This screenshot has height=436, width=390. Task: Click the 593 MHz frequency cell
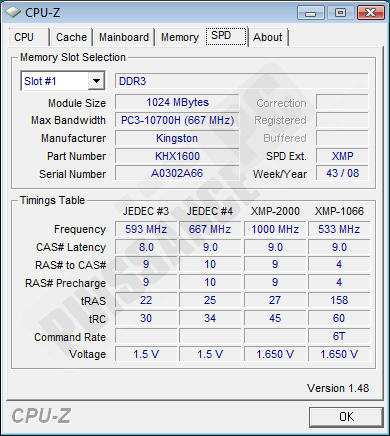click(x=146, y=229)
